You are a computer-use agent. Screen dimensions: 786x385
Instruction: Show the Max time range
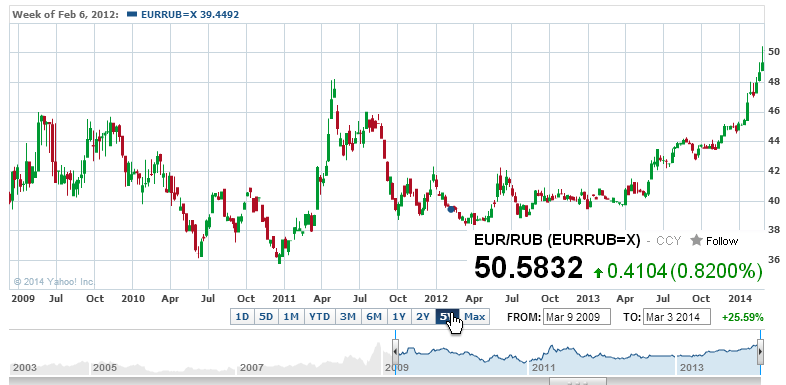coord(475,317)
